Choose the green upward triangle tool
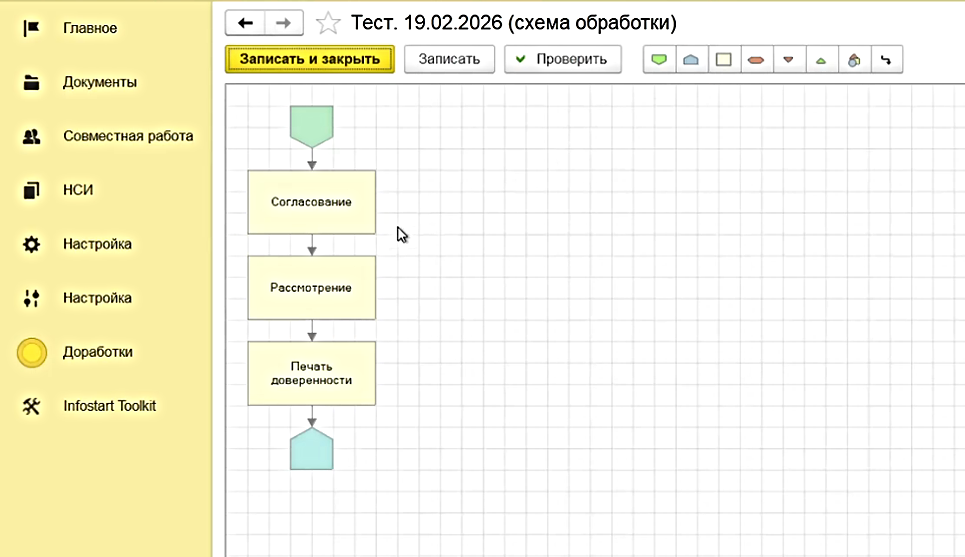This screenshot has width=965, height=557. coord(821,59)
